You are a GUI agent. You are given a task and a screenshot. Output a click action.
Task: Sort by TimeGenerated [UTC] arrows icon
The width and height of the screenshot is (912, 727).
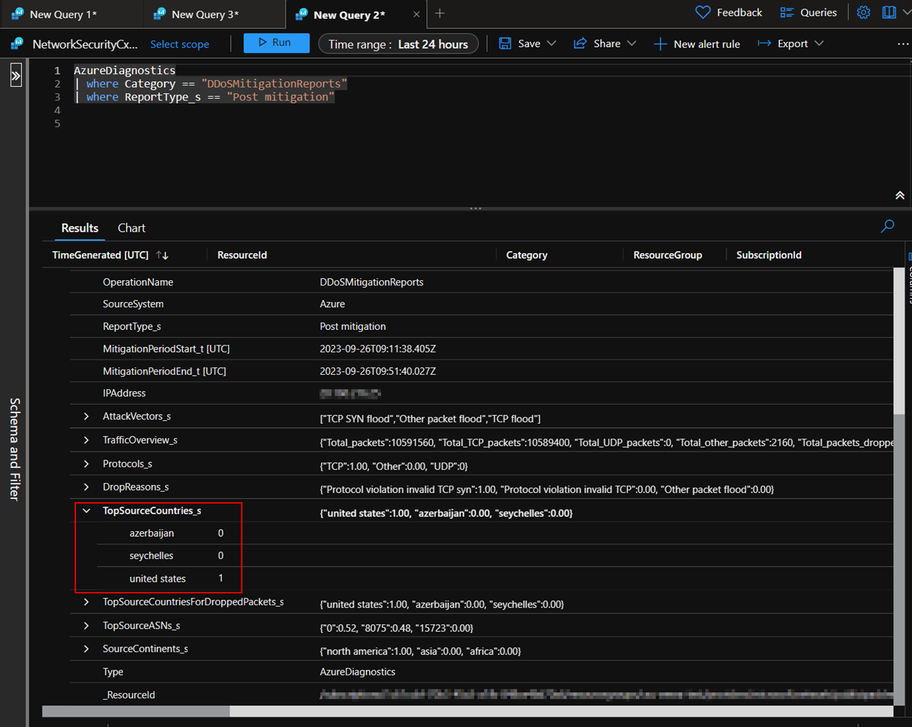(162, 255)
